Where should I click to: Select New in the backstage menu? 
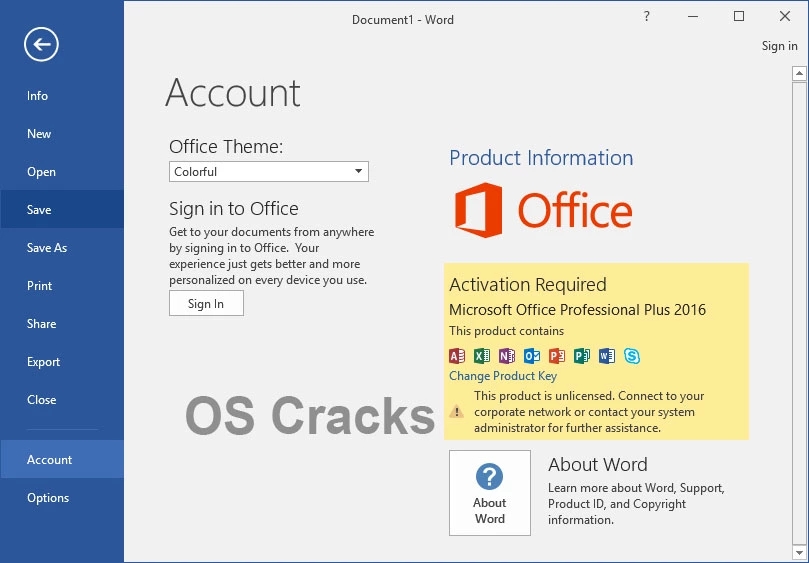point(62,134)
